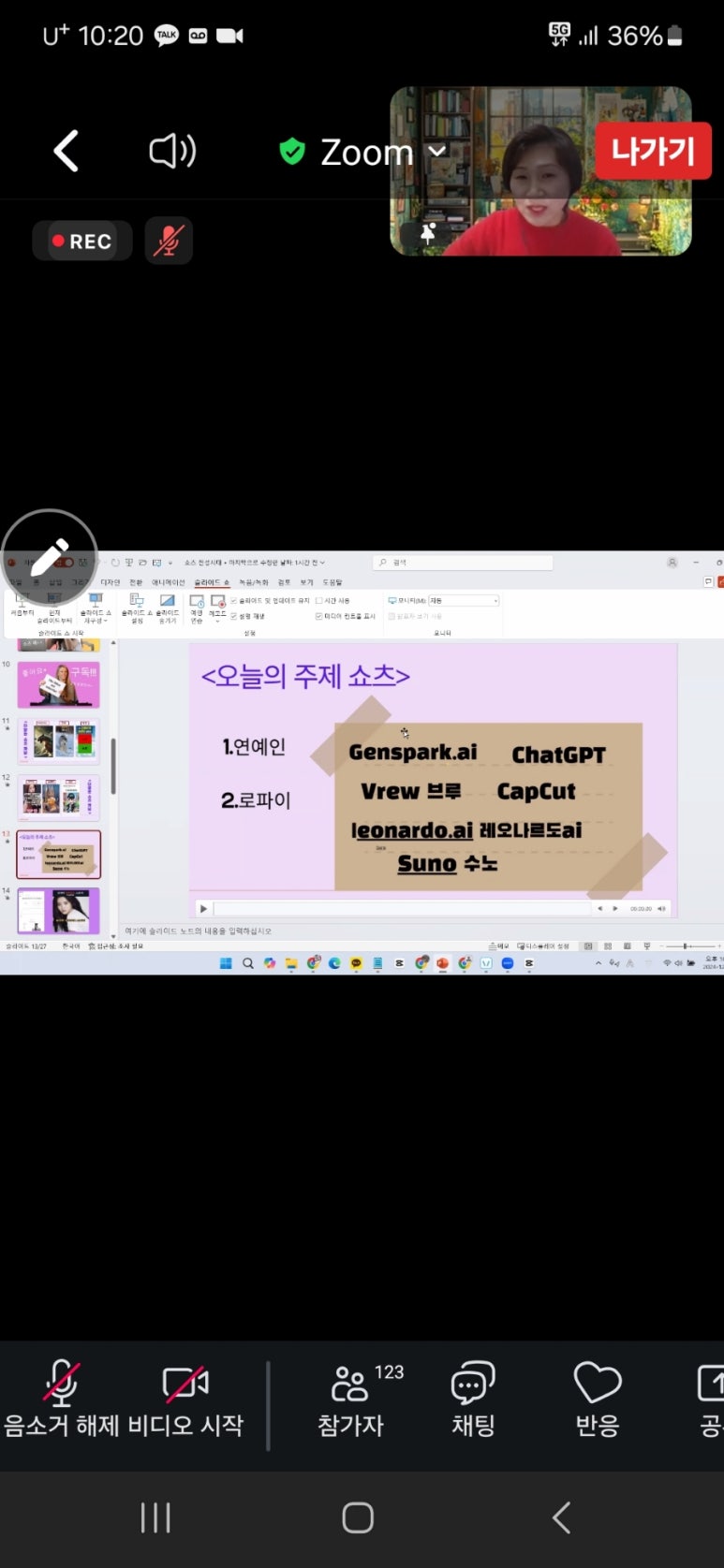Select slide 11 thumbnail
This screenshot has height=1568, width=724.
click(58, 741)
